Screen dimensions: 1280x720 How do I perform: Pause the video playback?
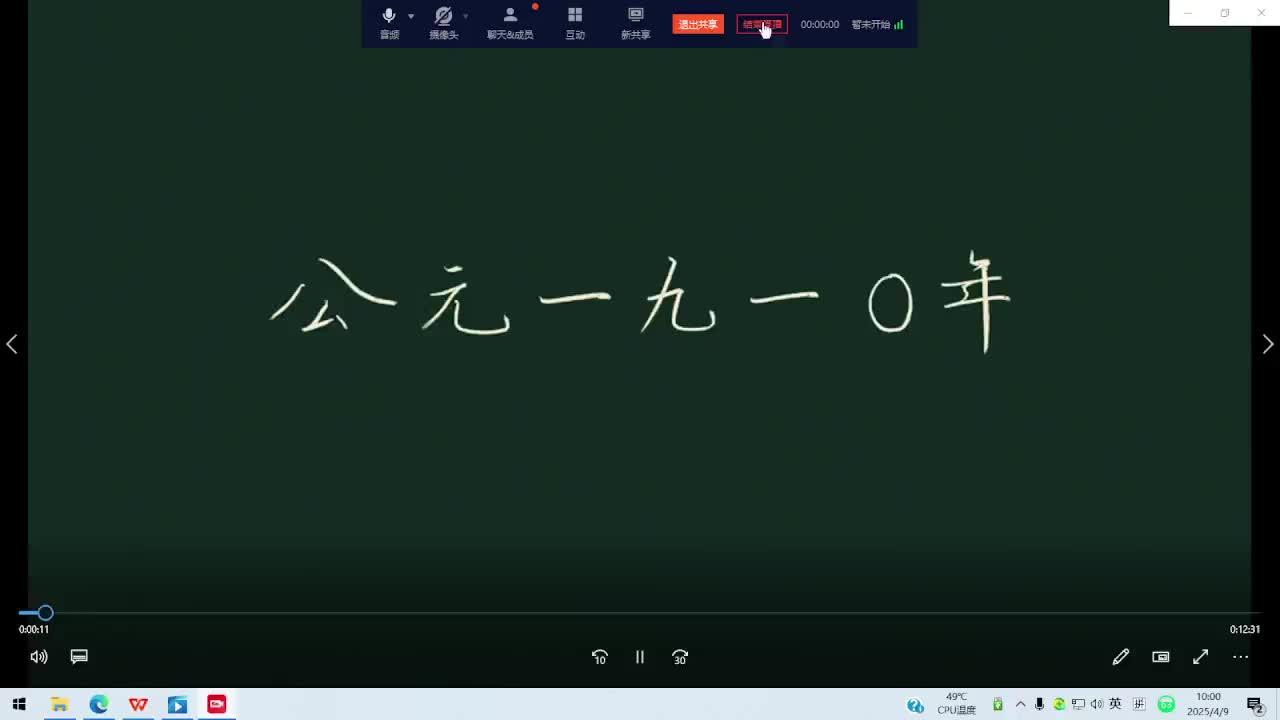640,657
